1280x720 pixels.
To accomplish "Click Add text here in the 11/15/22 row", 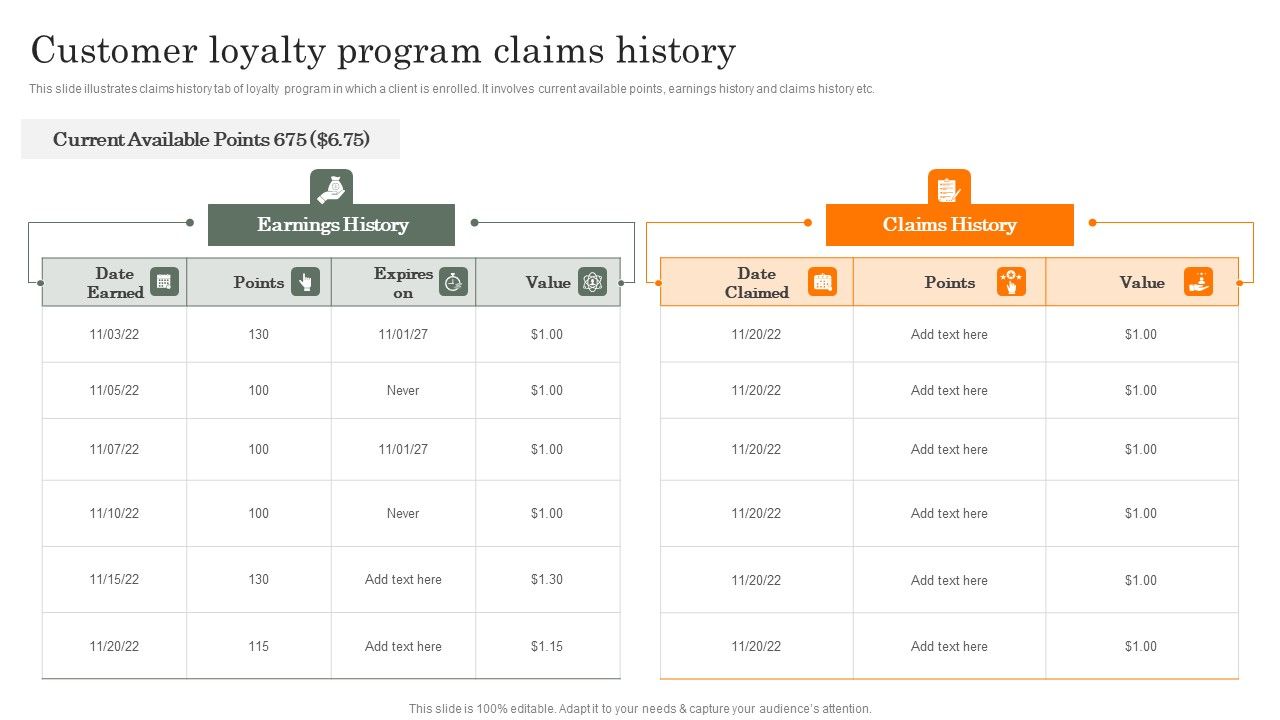I will [403, 579].
